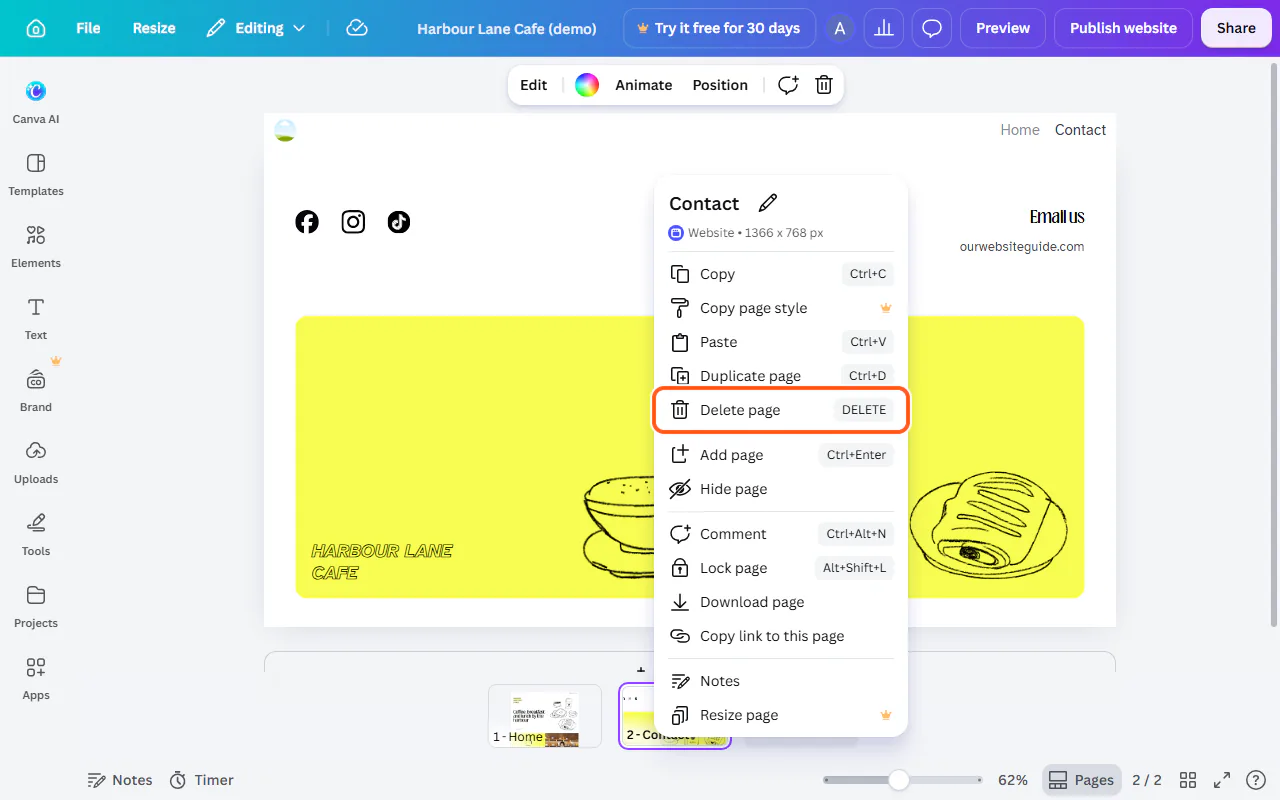Add comment via floating toolbar icon
The height and width of the screenshot is (800, 1280).
coord(788,85)
